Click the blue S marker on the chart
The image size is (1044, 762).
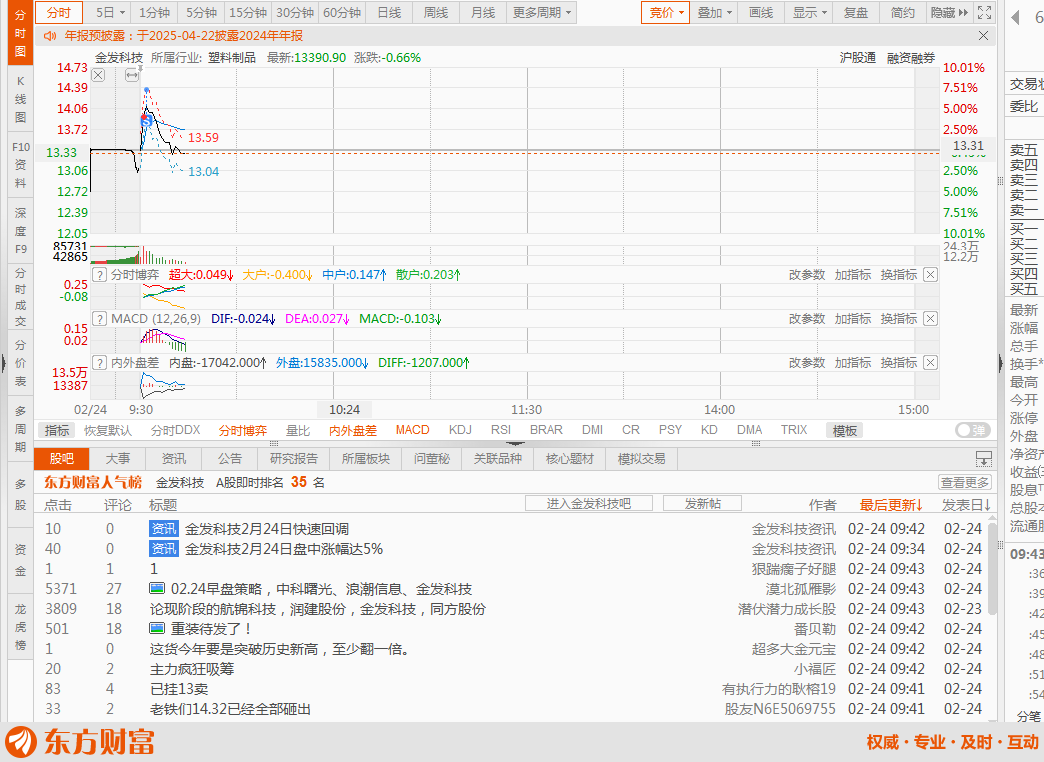[146, 121]
